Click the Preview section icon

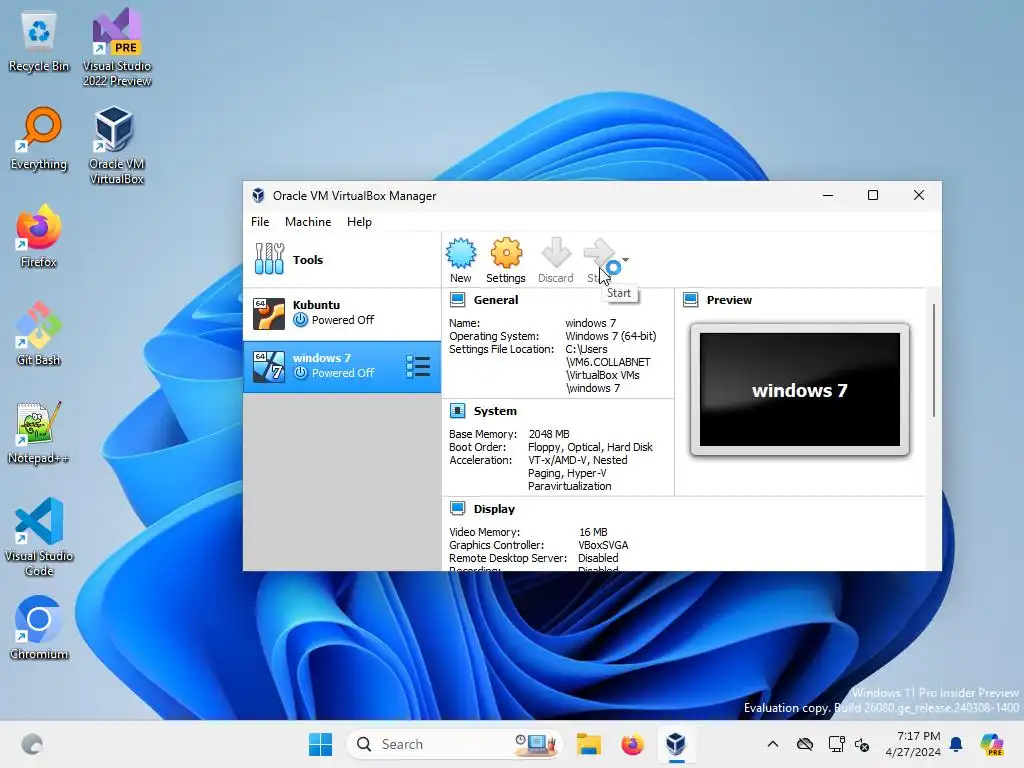pos(690,300)
